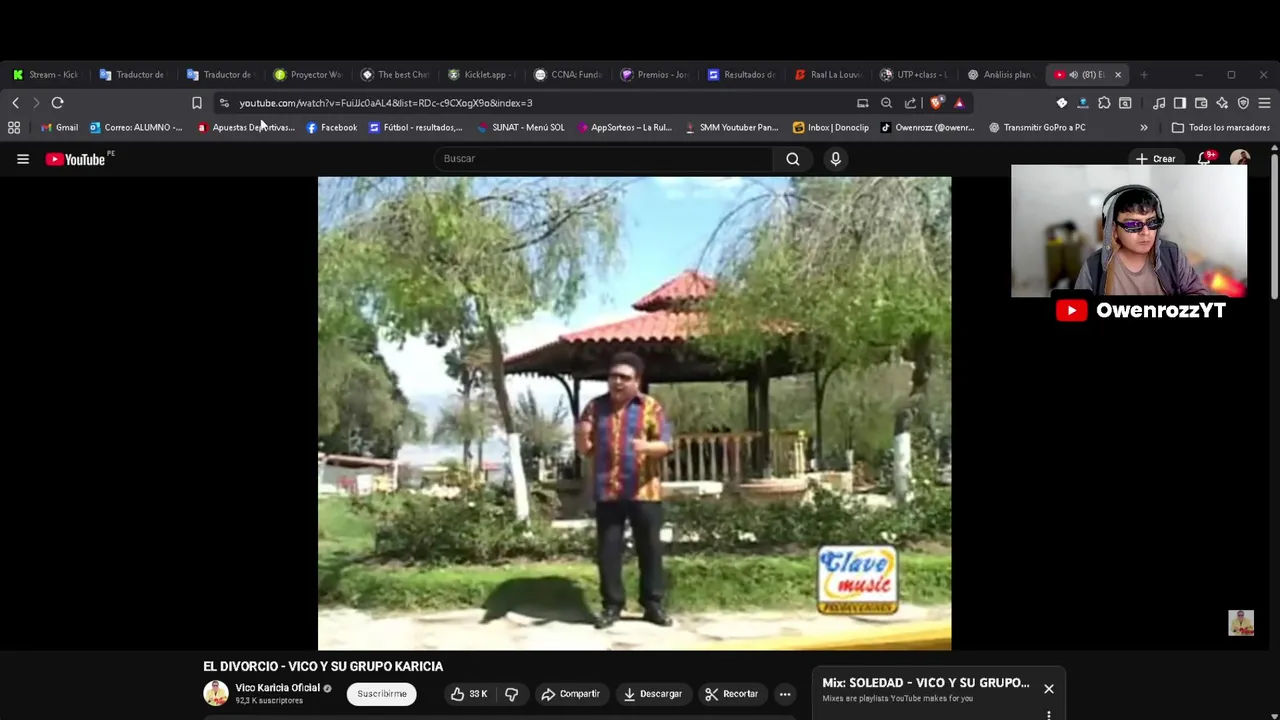Click the video player to pause
The image size is (1280, 720).
634,413
